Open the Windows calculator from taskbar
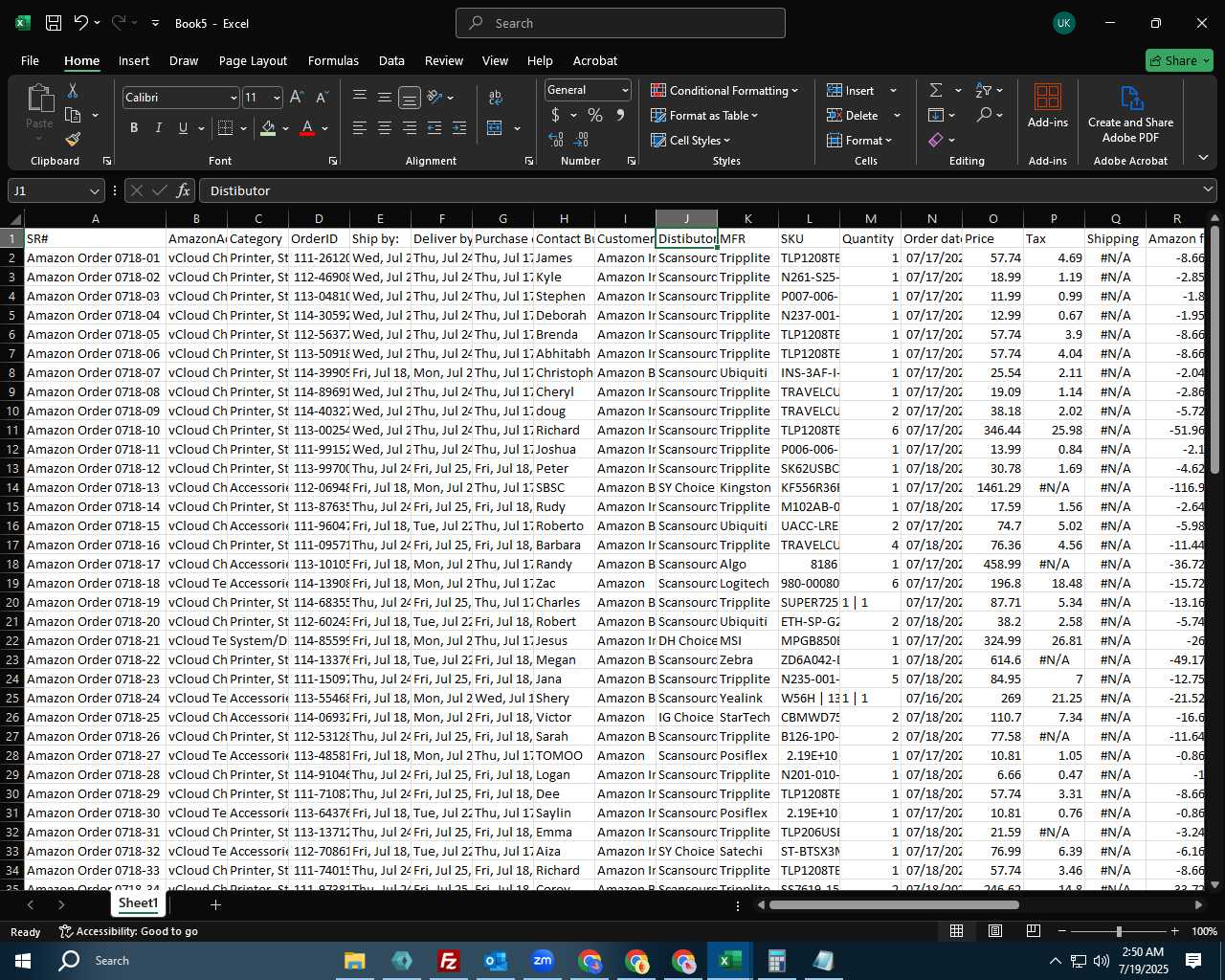1225x980 pixels. pyautogui.click(x=776, y=960)
